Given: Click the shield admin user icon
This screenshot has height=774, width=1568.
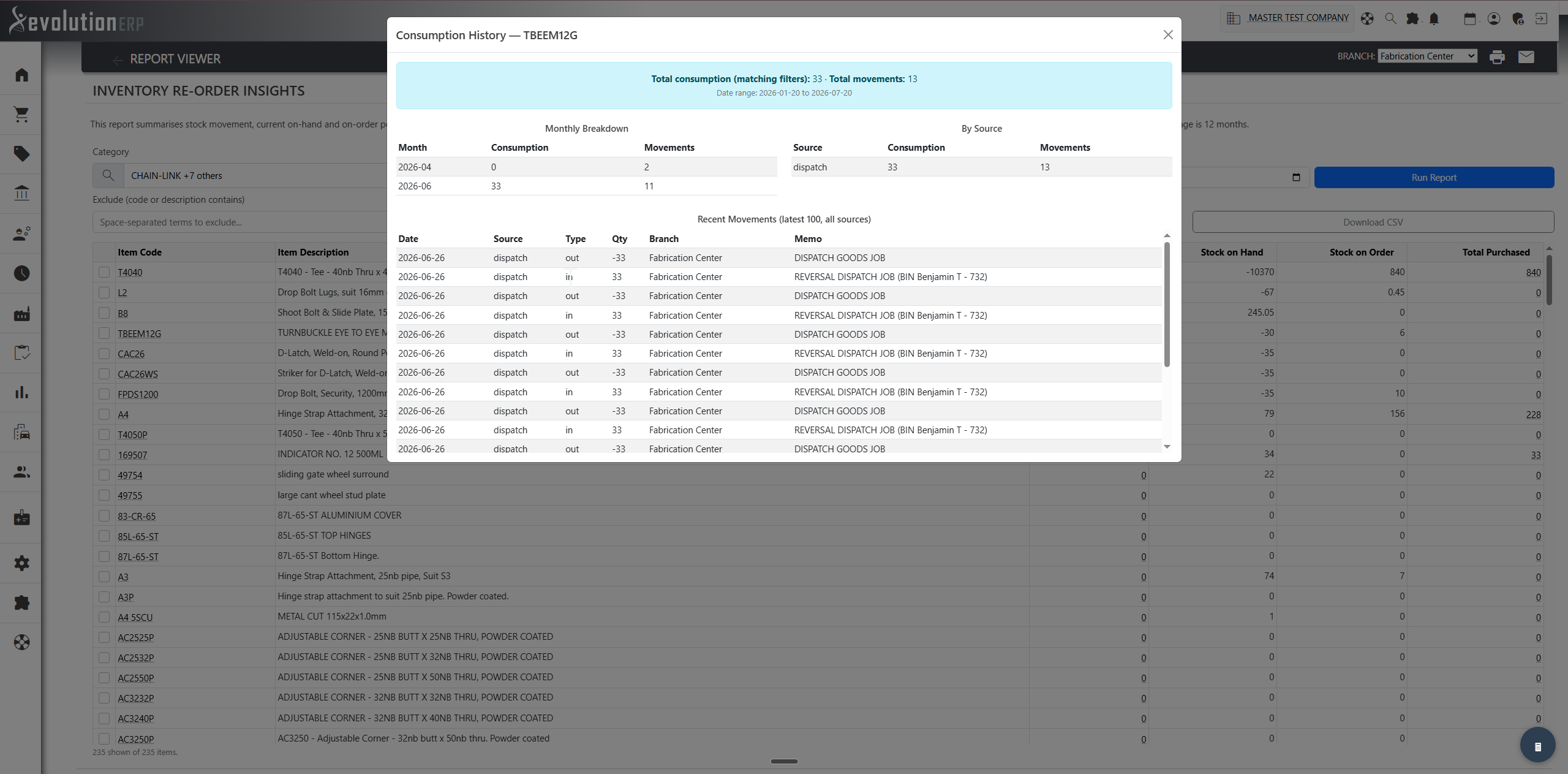Looking at the screenshot, I should point(1518,18).
